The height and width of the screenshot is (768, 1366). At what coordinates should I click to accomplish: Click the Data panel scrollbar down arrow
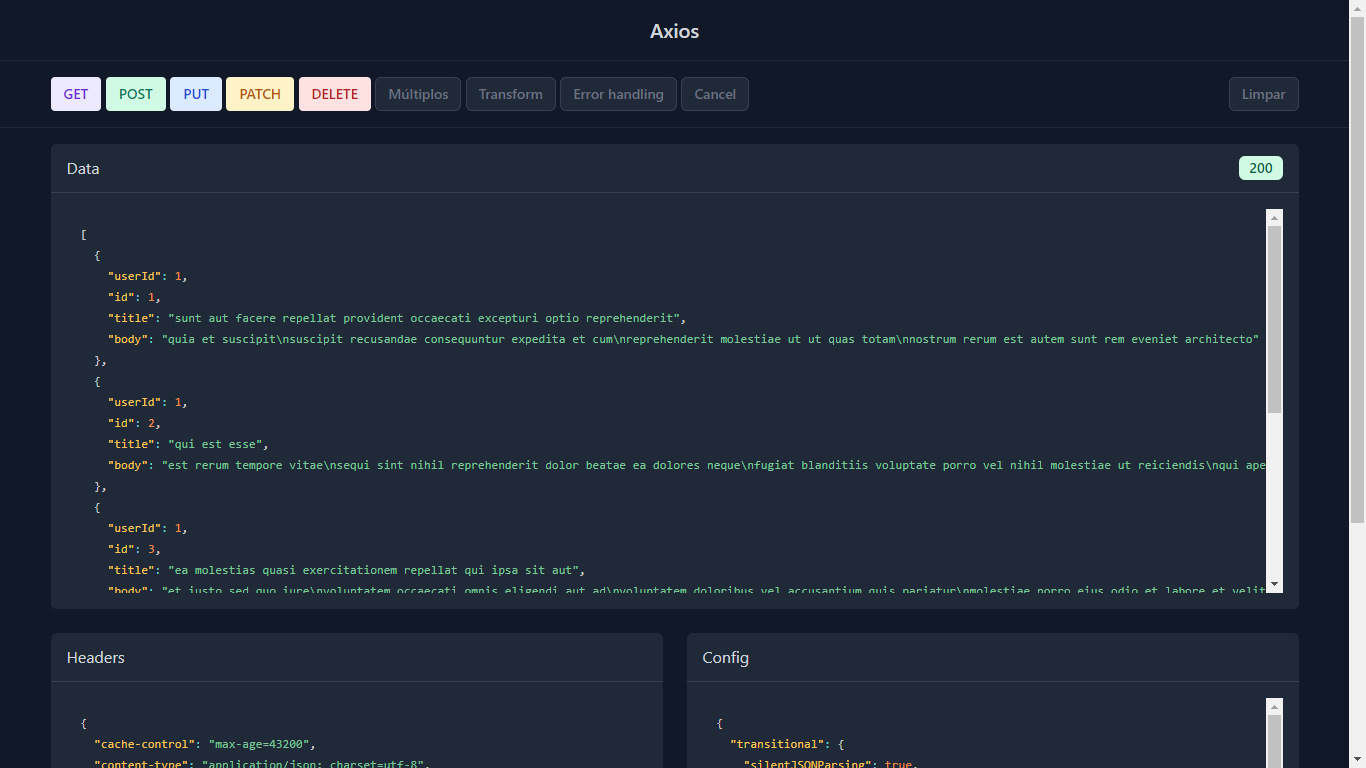pos(1274,584)
